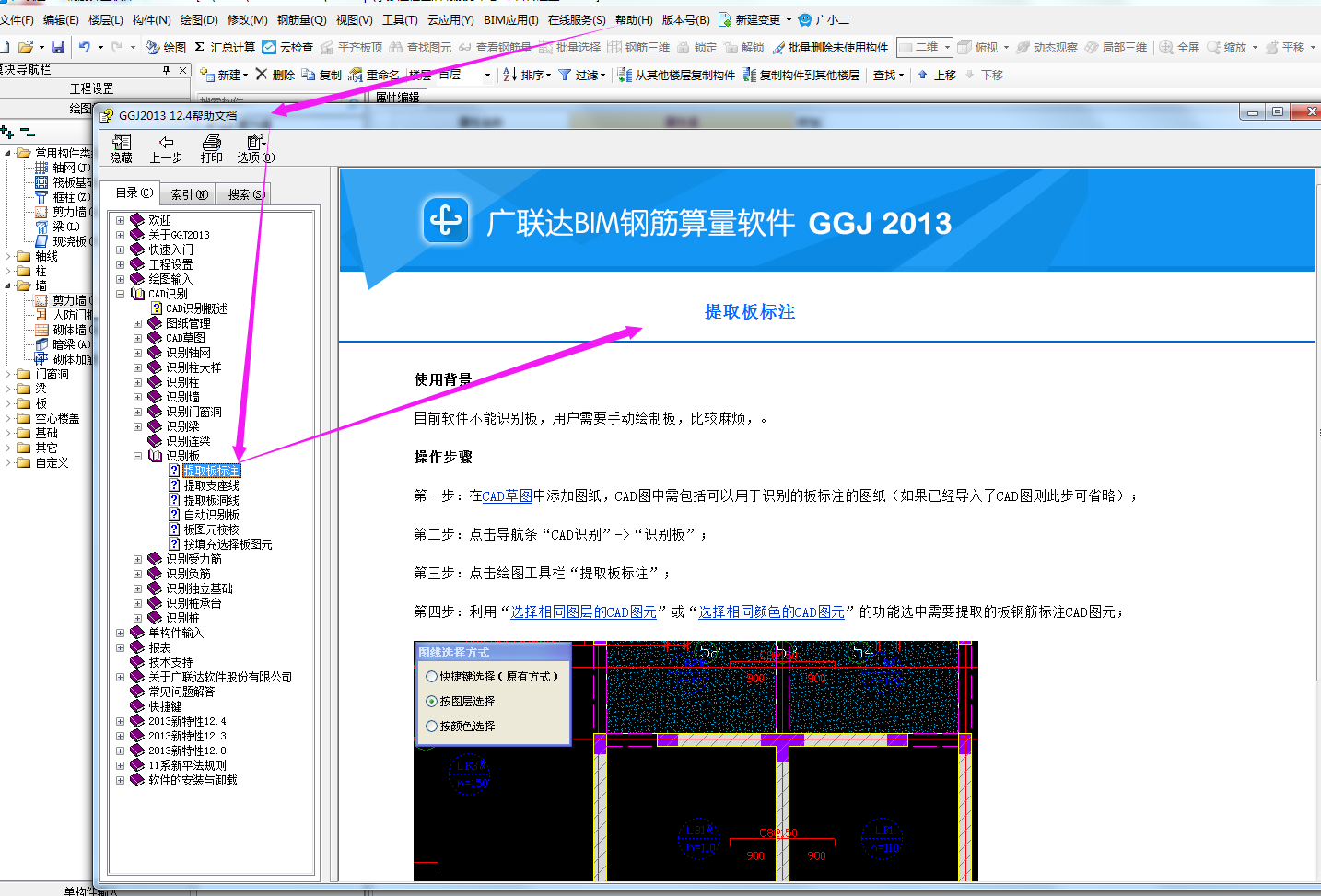Viewport: 1321px width, 896px height.
Task: Select 板图元校核 help topic
Action: tap(211, 529)
